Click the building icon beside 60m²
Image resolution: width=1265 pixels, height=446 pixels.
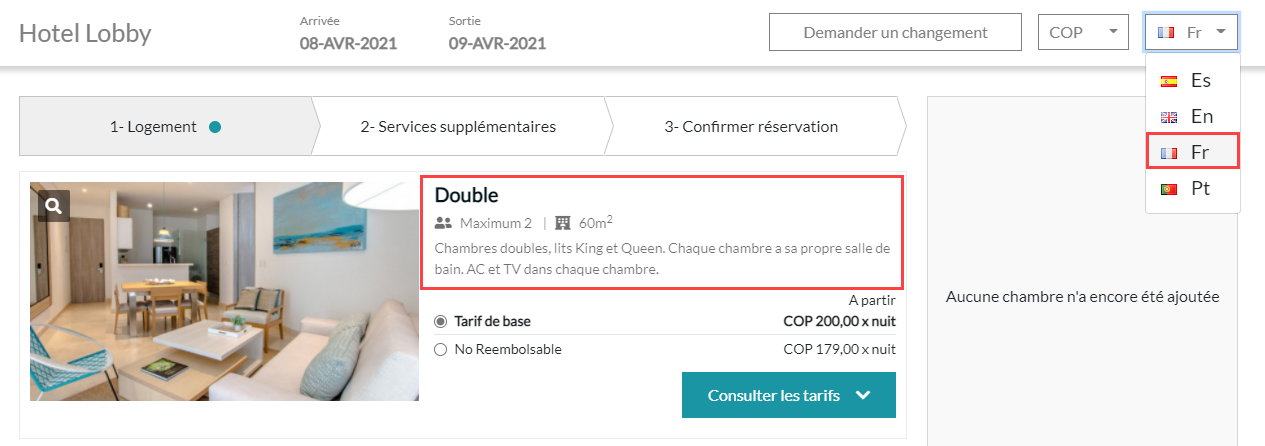tap(562, 223)
